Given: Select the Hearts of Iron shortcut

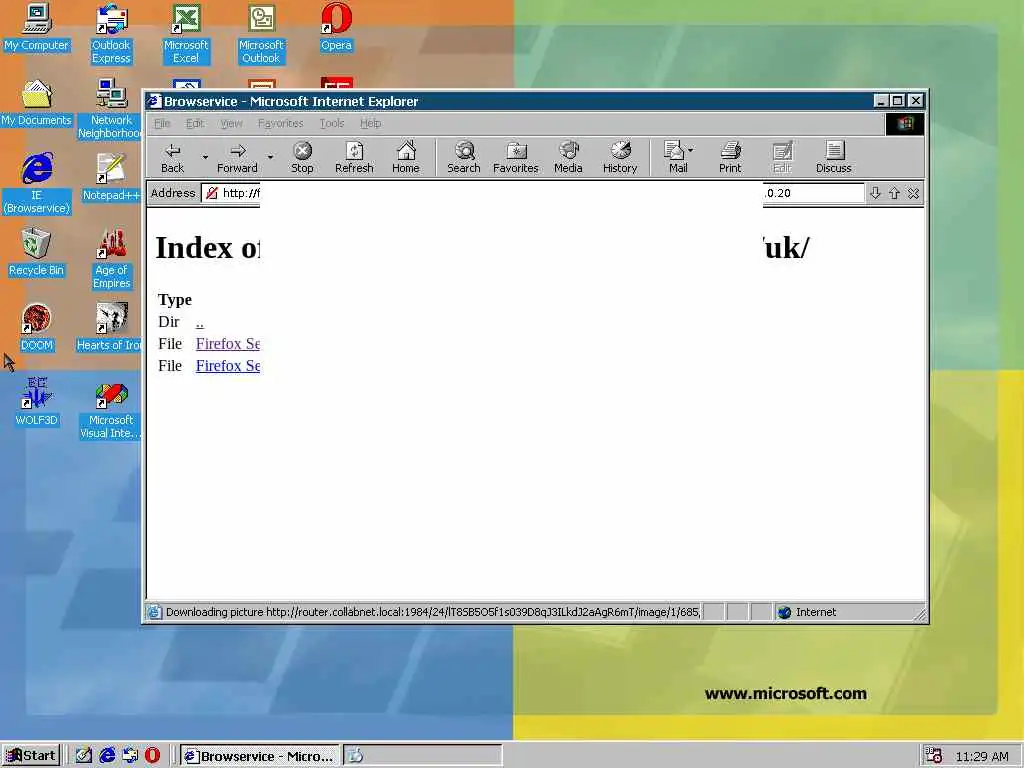Looking at the screenshot, I should [109, 328].
